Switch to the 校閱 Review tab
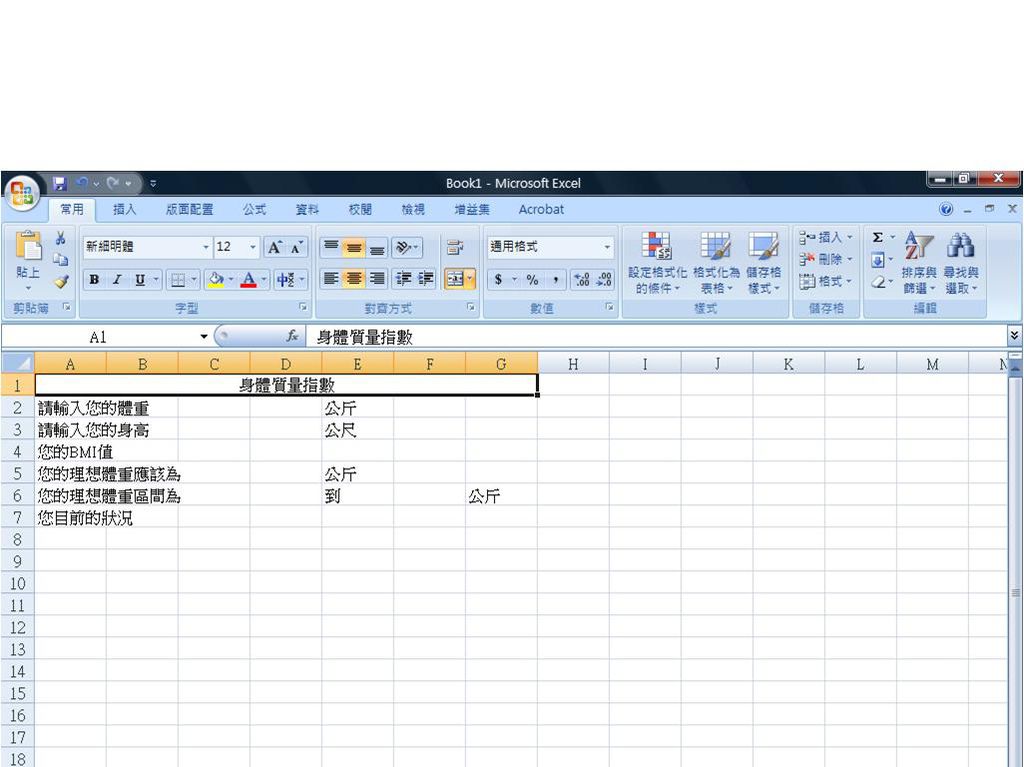The width and height of the screenshot is (1024, 767). (x=360, y=209)
